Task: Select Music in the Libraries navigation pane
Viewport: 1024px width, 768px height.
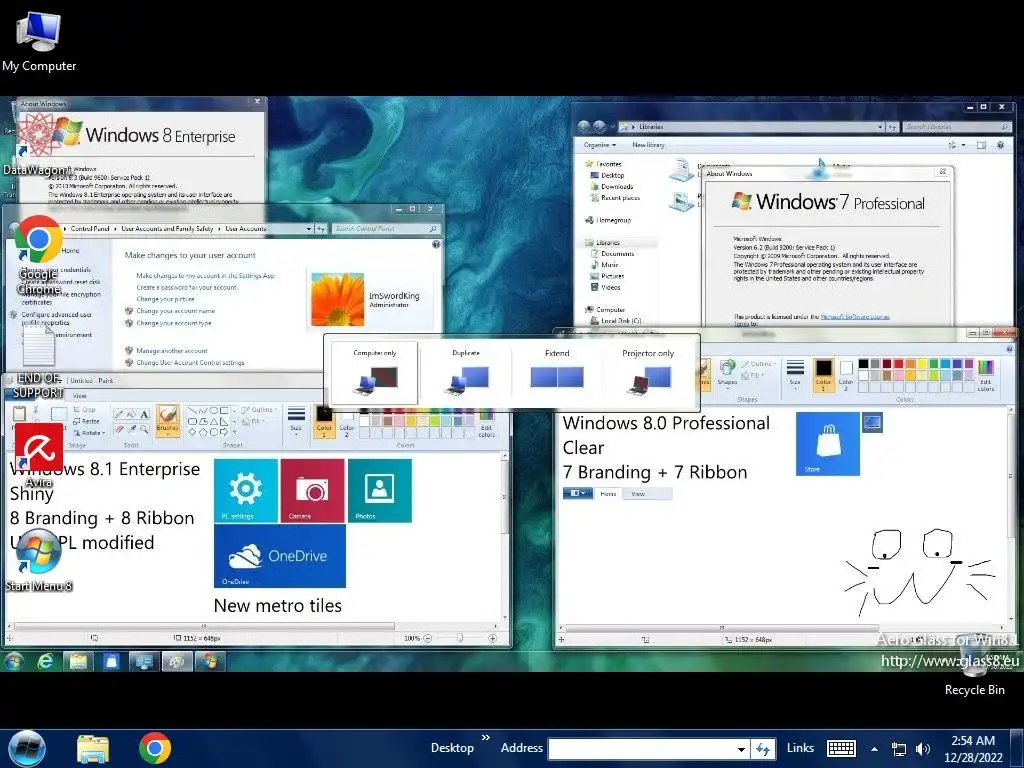Action: pyautogui.click(x=609, y=264)
